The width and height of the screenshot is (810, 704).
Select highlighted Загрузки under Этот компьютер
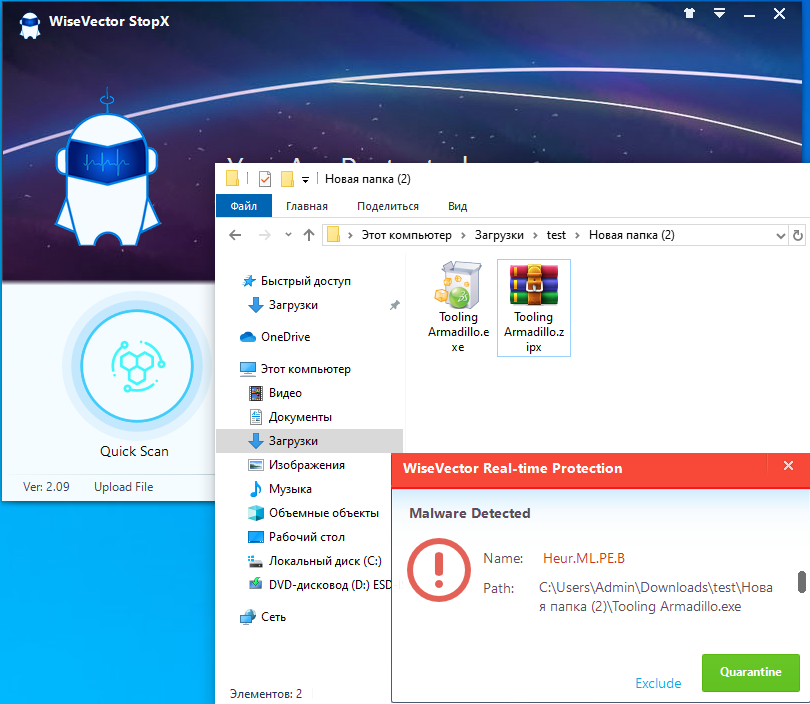309,441
